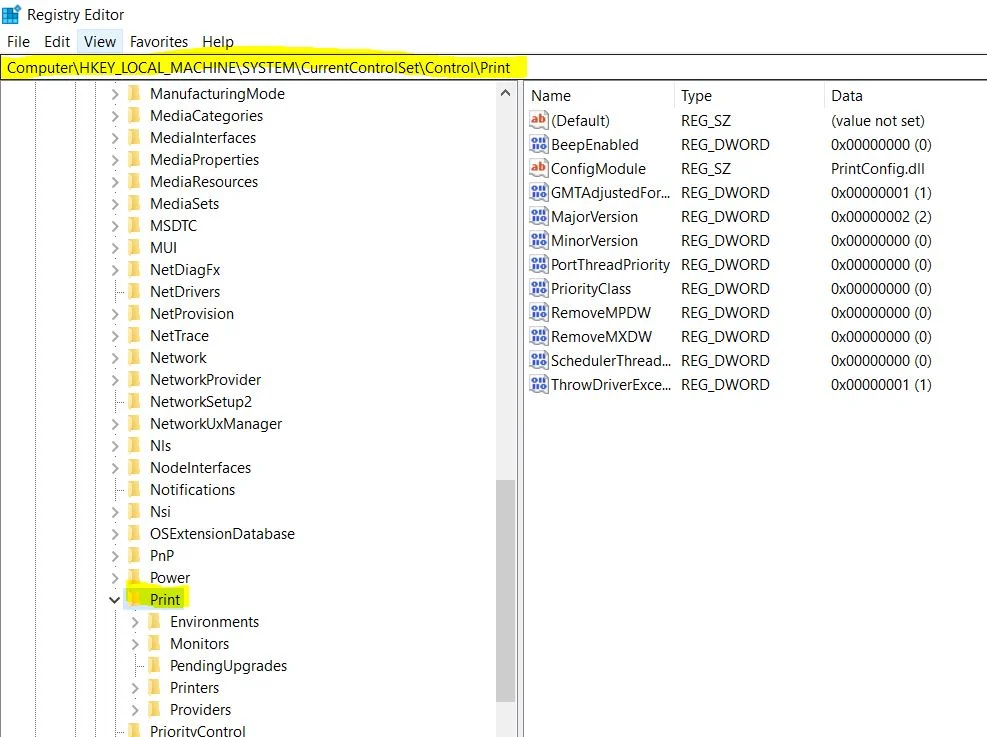Select the SchedulerThread... value name

tap(611, 361)
